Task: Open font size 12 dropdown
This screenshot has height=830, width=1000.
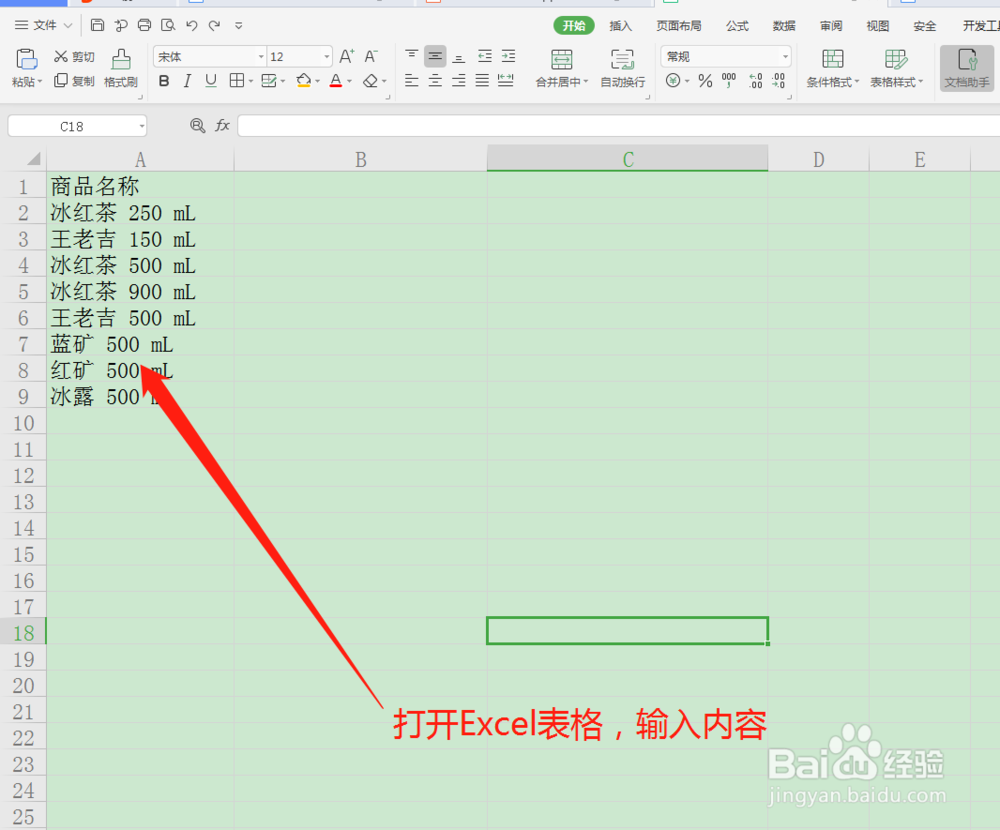Action: (x=327, y=57)
